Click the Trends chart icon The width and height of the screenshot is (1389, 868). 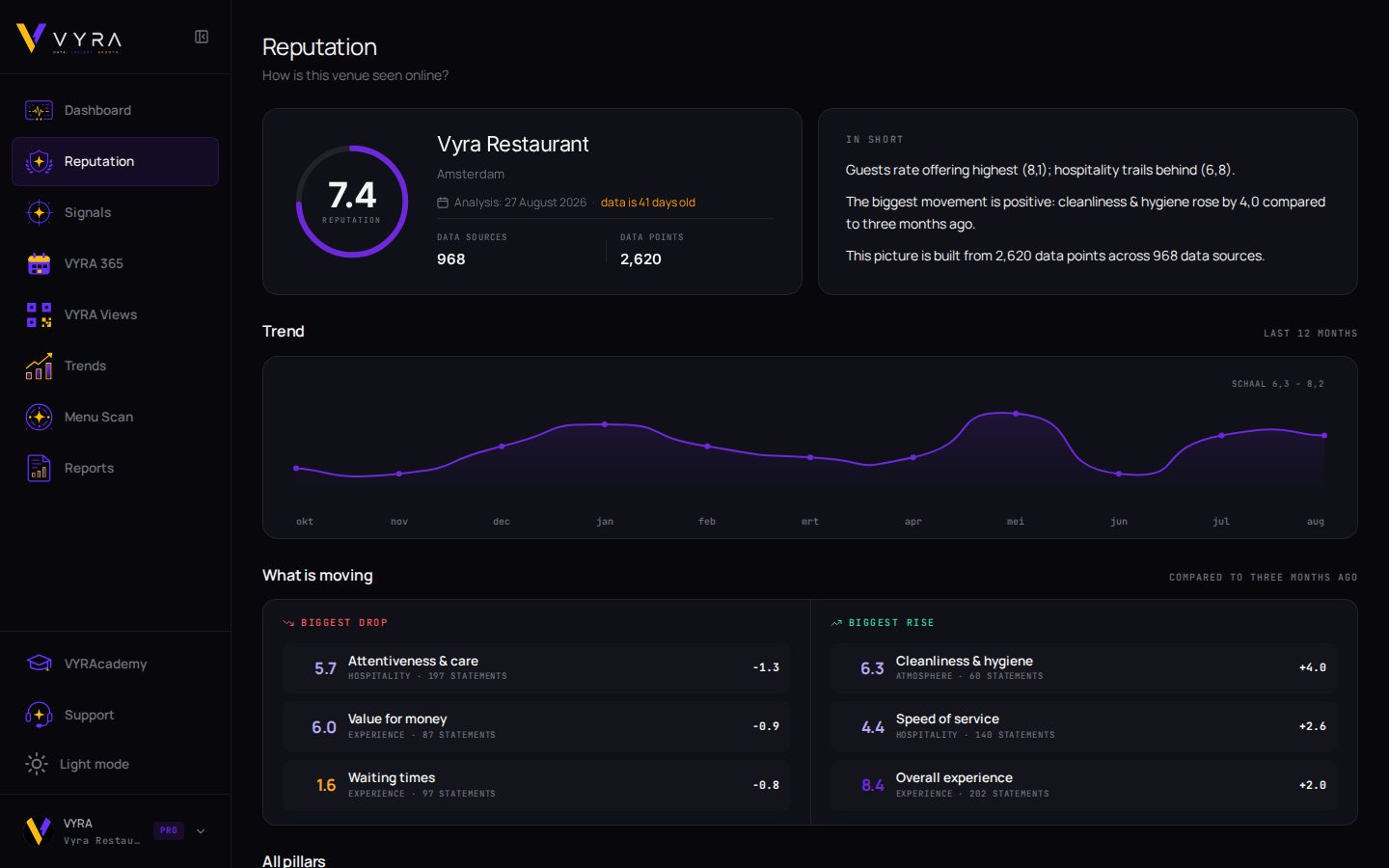tap(39, 366)
